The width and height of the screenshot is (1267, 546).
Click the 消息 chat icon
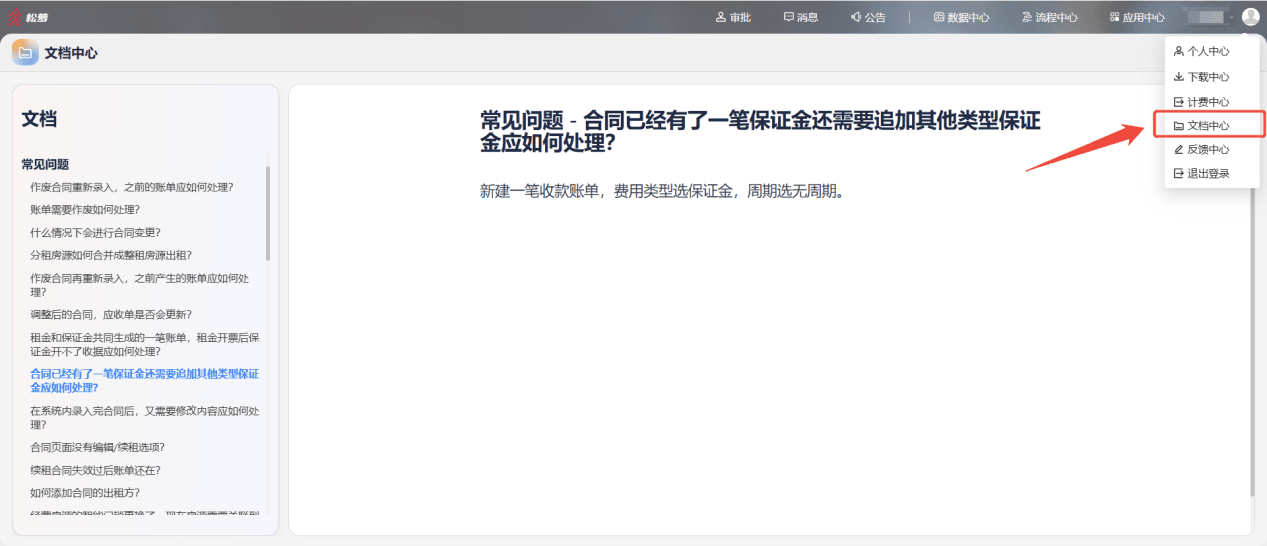(x=789, y=17)
